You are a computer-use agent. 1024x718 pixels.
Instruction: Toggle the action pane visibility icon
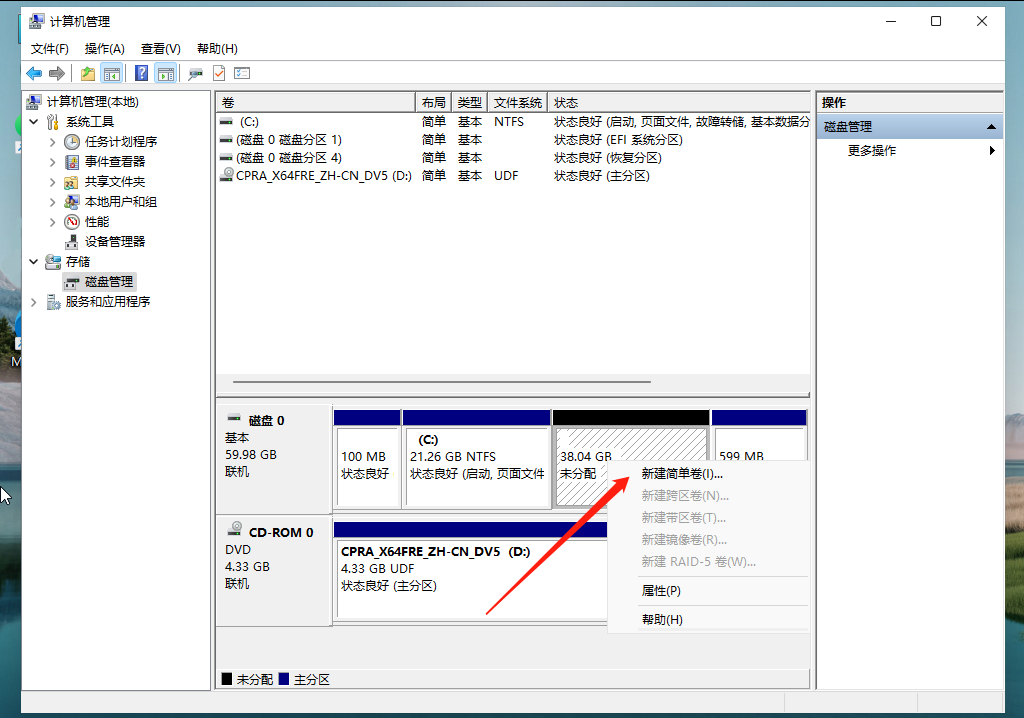pos(166,72)
